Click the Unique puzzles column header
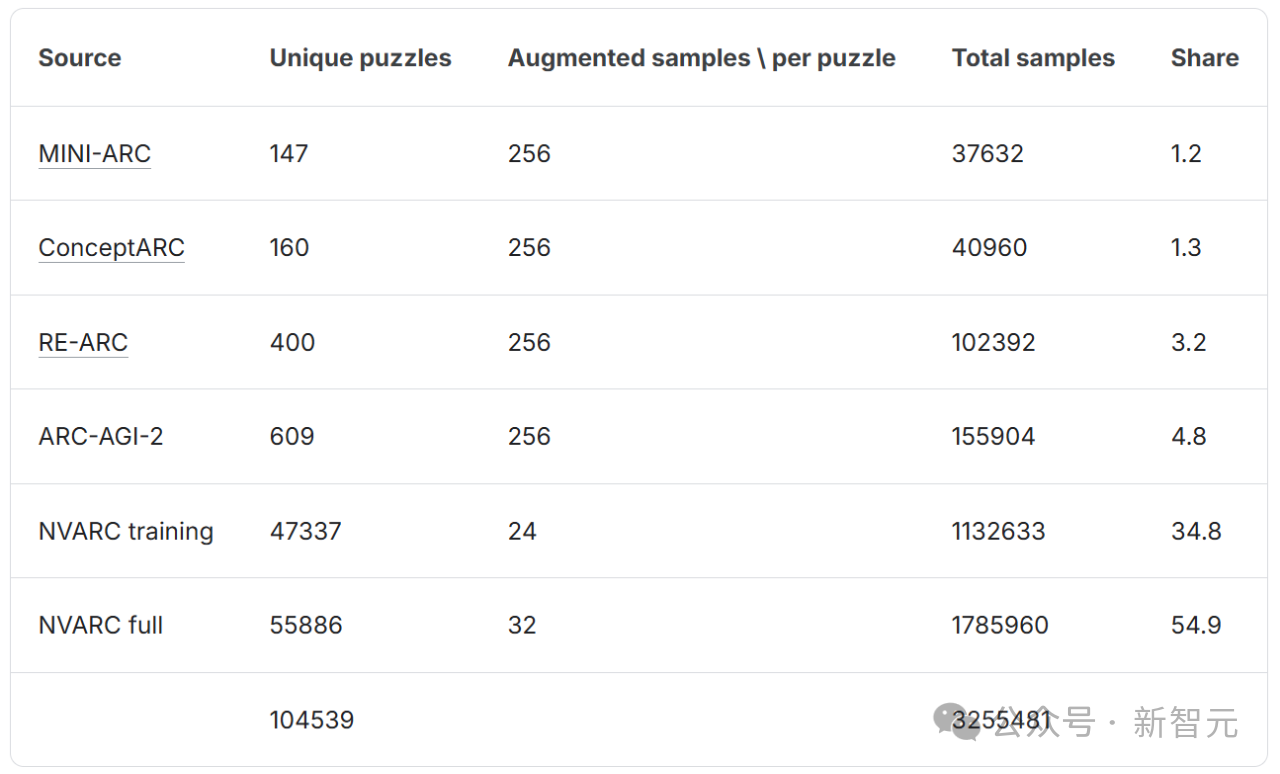The height and width of the screenshot is (774, 1280). coord(360,58)
